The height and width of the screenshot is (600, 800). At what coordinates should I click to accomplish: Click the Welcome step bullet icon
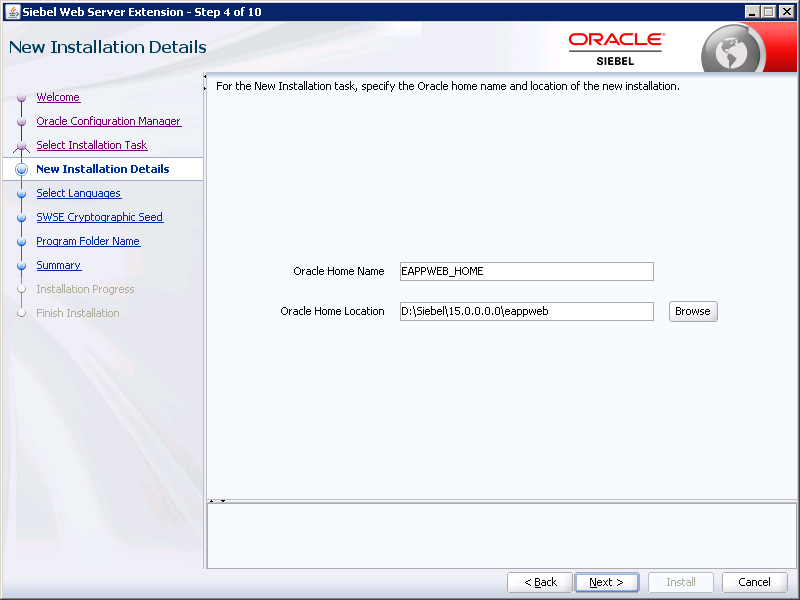pos(21,97)
